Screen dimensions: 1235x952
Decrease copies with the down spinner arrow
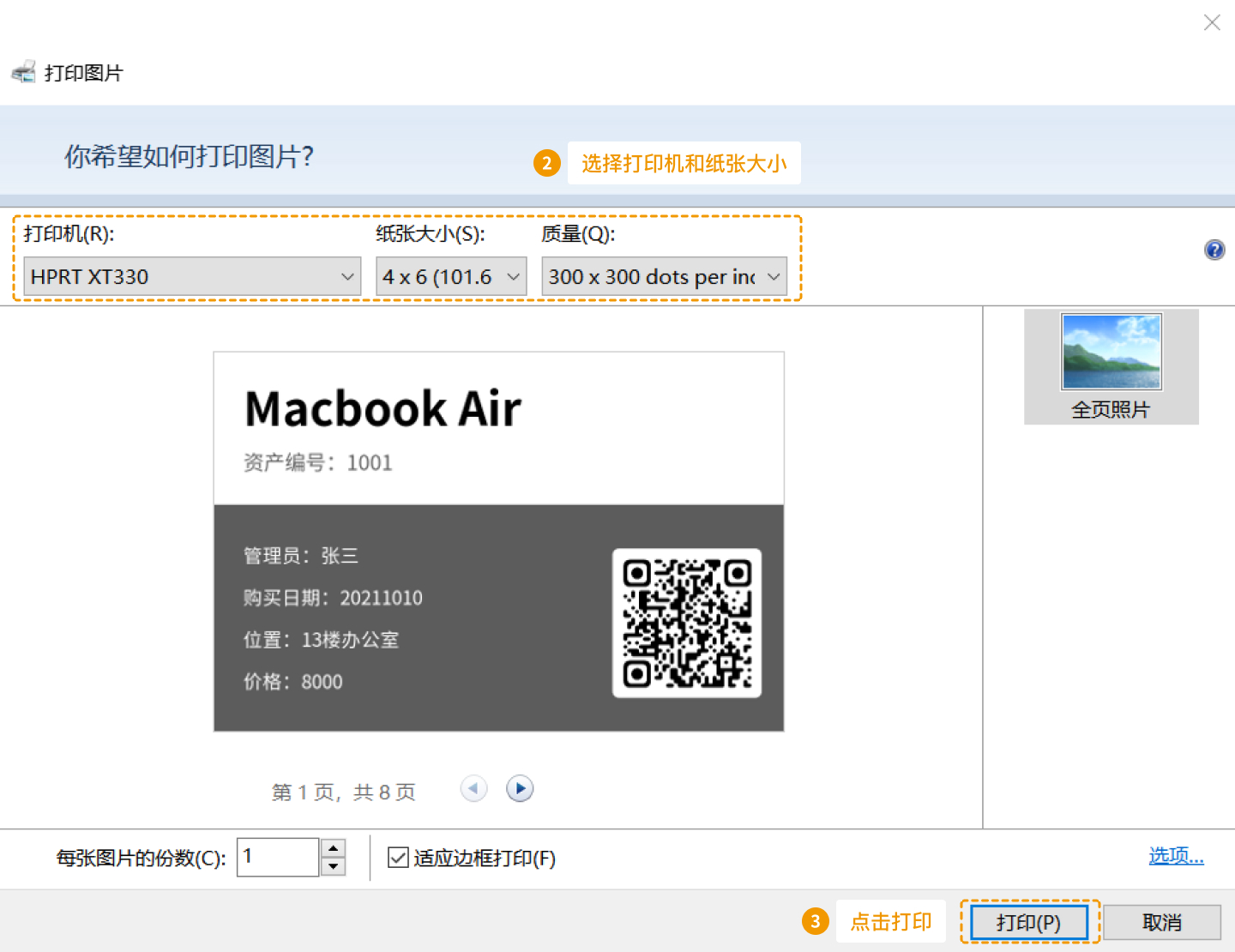(x=333, y=866)
